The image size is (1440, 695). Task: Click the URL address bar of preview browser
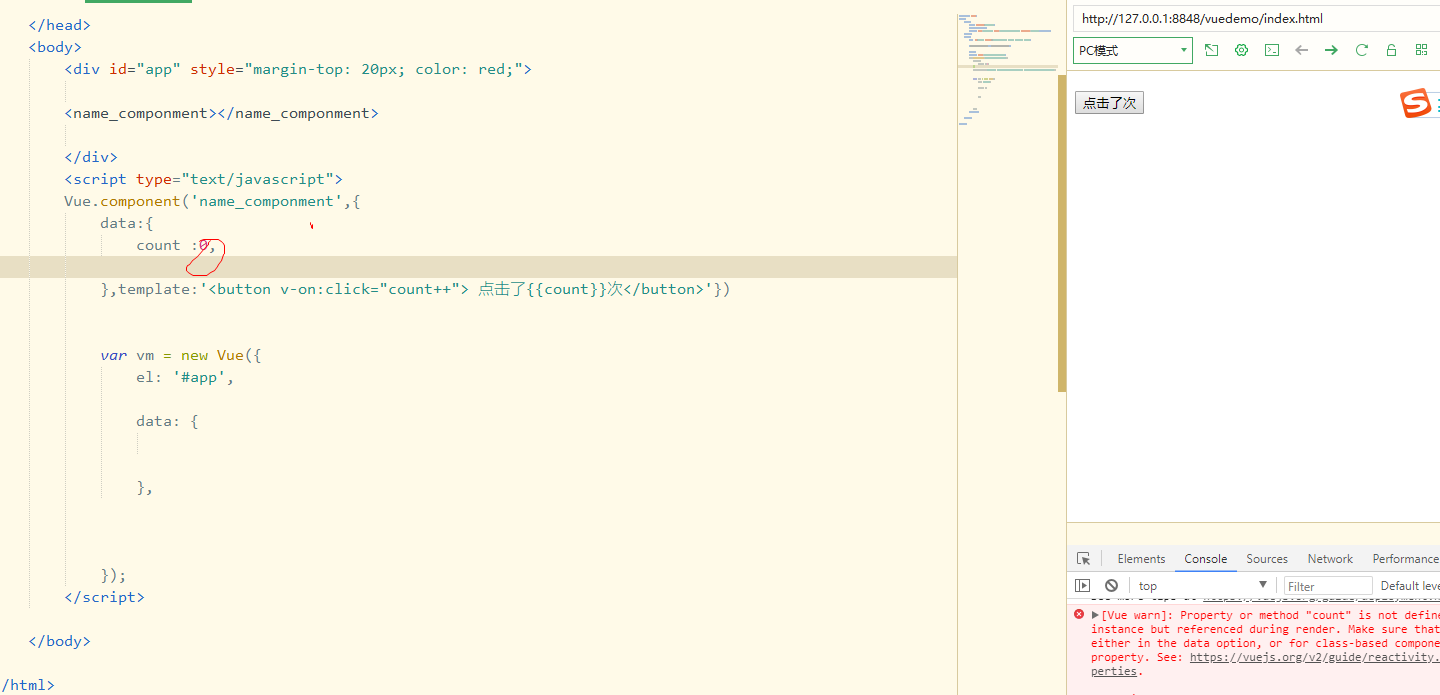tap(1256, 19)
